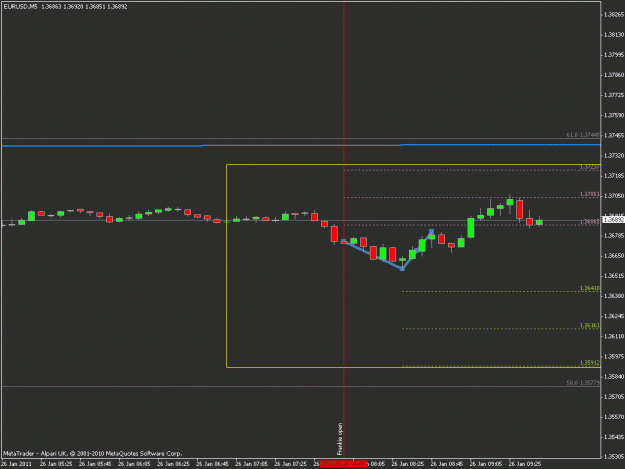Click the 26 Jan 05:45 time label
This screenshot has height=469, width=625.
coord(95,464)
